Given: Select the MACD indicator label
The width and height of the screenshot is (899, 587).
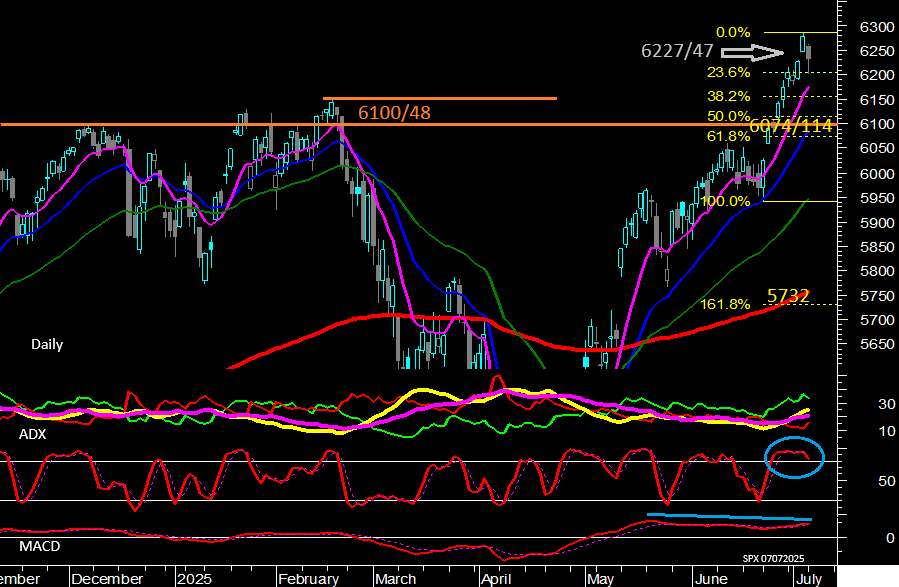Looking at the screenshot, I should pyautogui.click(x=40, y=546).
